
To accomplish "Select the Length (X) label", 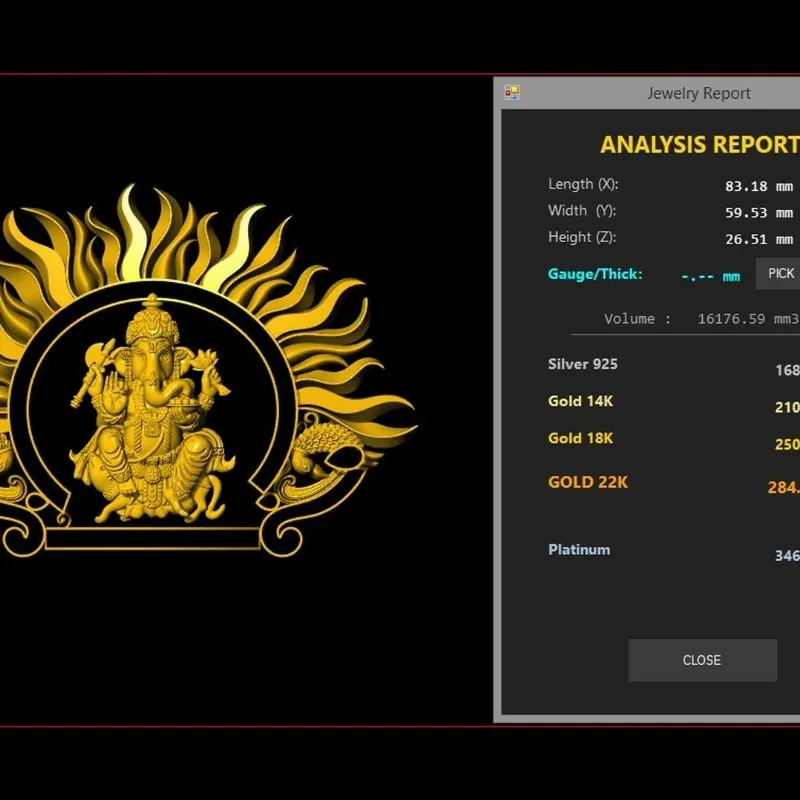I will point(583,184).
